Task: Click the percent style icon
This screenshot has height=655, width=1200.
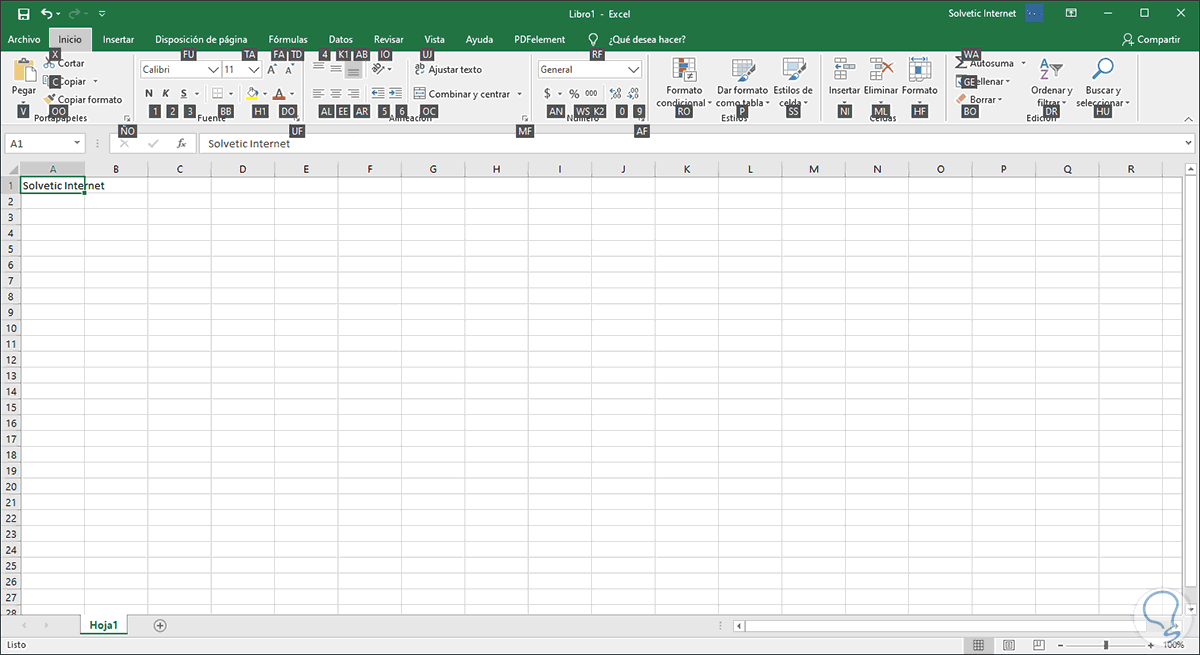Action: coord(574,94)
